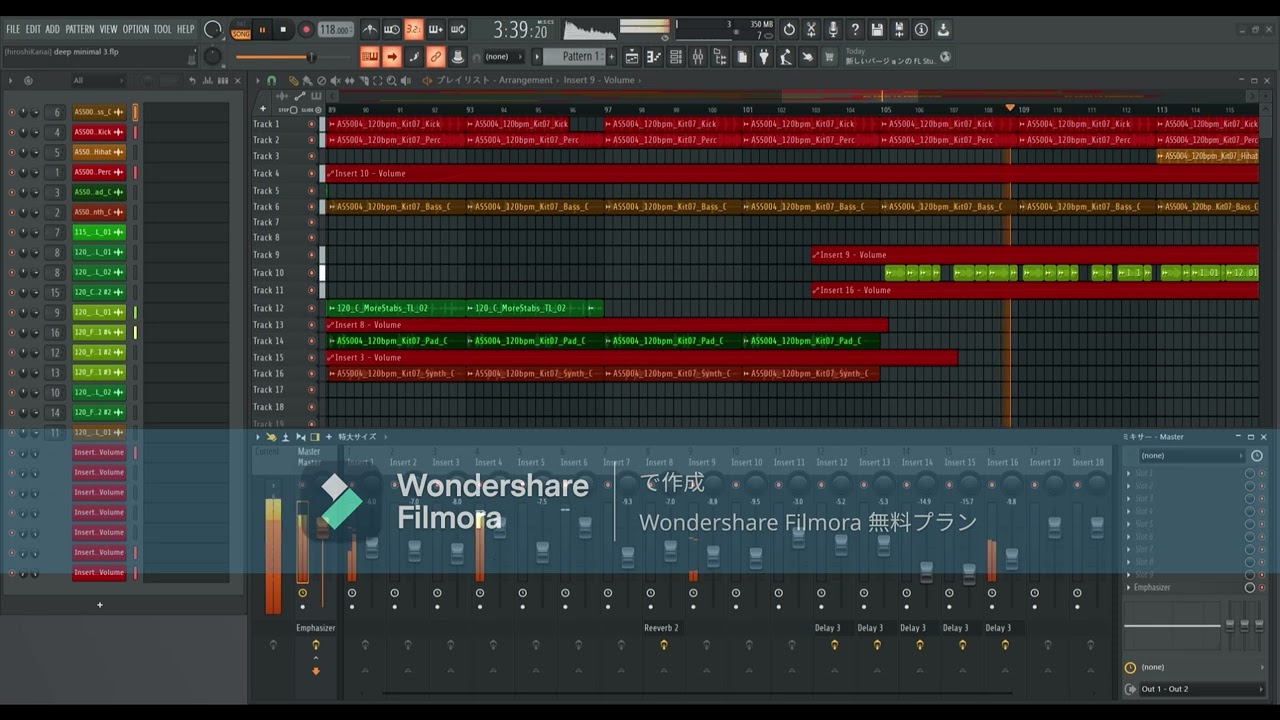Pause playback with the pause button
This screenshot has height=720, width=1280.
coord(263,30)
